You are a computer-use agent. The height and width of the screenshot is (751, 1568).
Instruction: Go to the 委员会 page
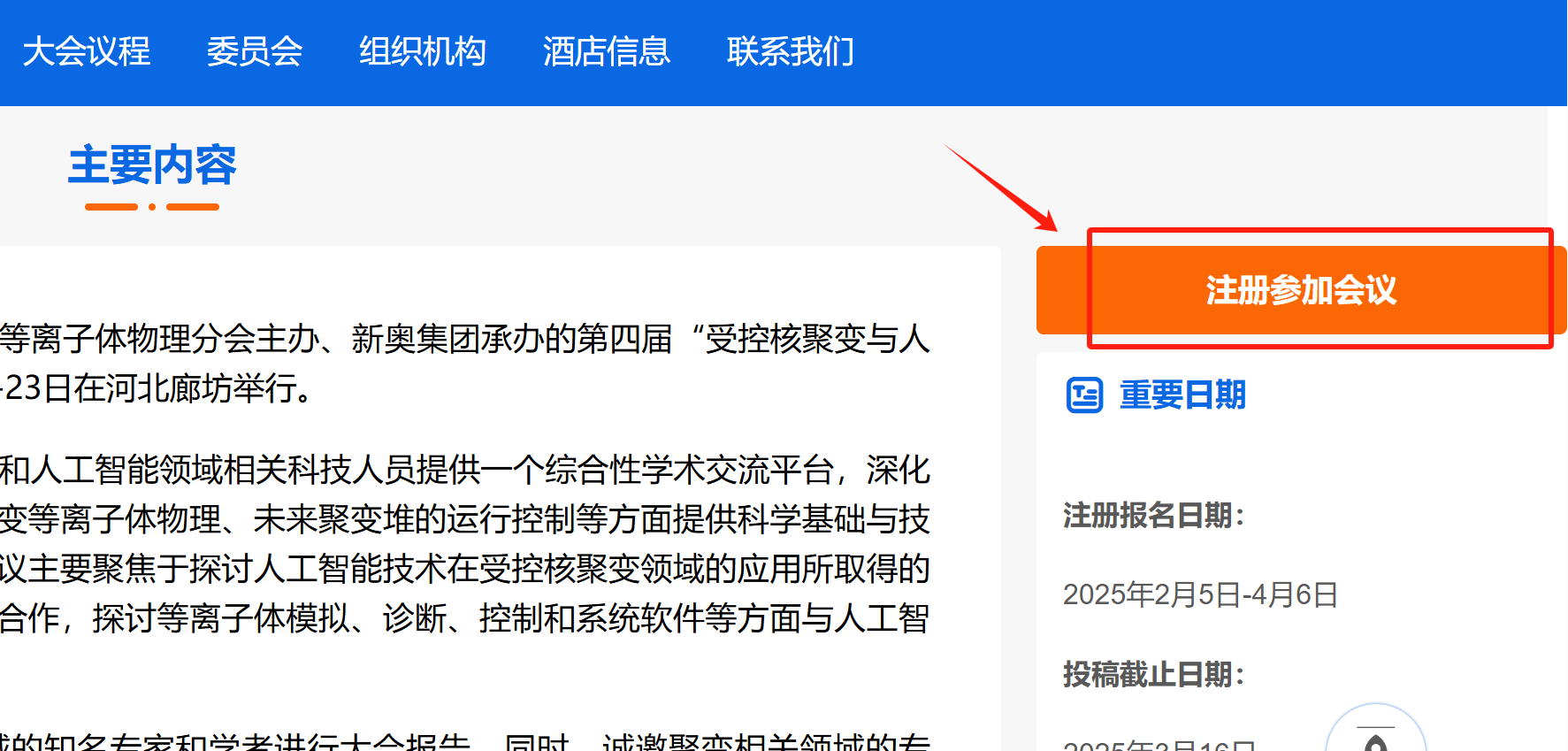[255, 51]
